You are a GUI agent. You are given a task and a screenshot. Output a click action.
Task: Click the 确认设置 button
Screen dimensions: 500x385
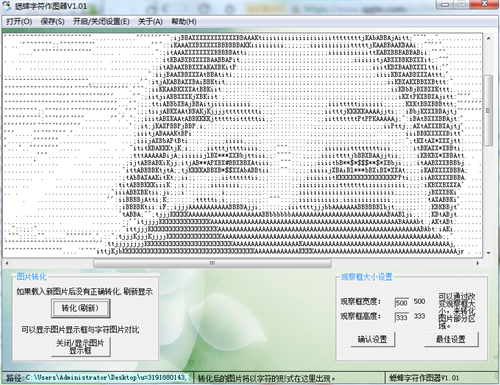tap(372, 339)
